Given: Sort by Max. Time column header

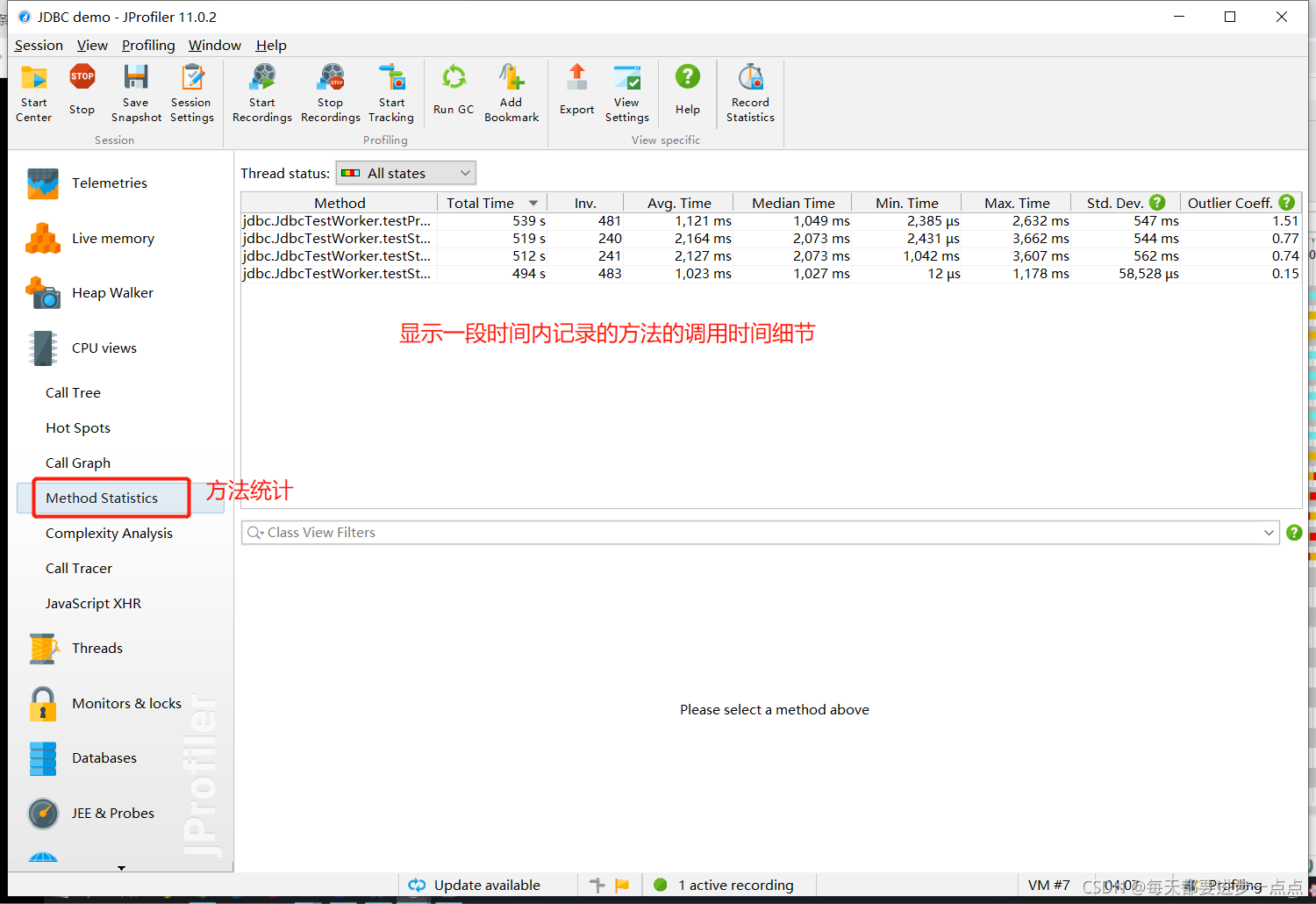Looking at the screenshot, I should point(1016,203).
